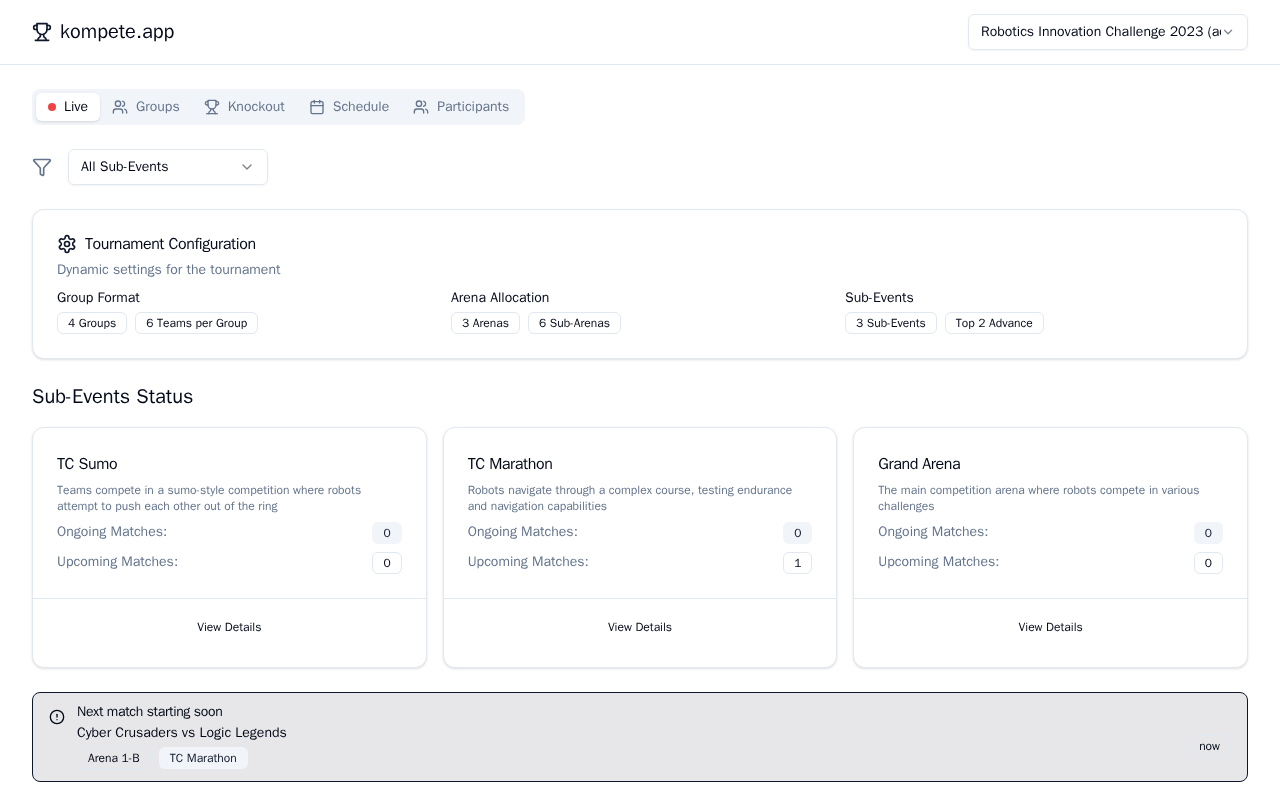Click the Top 2 Advance badge
Screen dimensions: 1280x800
point(994,323)
